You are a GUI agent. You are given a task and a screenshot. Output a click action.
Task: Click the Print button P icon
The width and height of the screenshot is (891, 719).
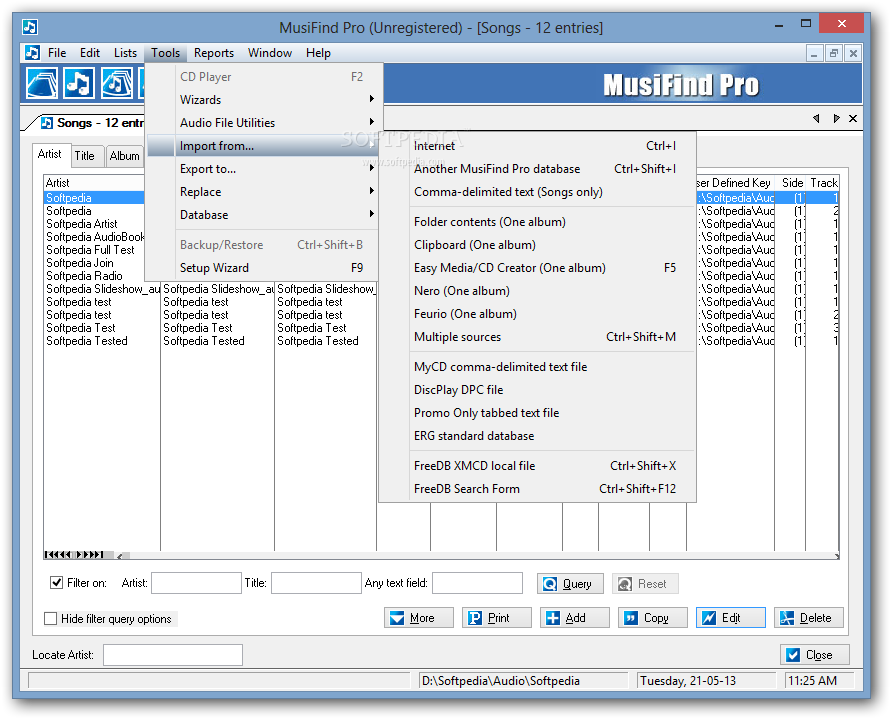(x=475, y=618)
